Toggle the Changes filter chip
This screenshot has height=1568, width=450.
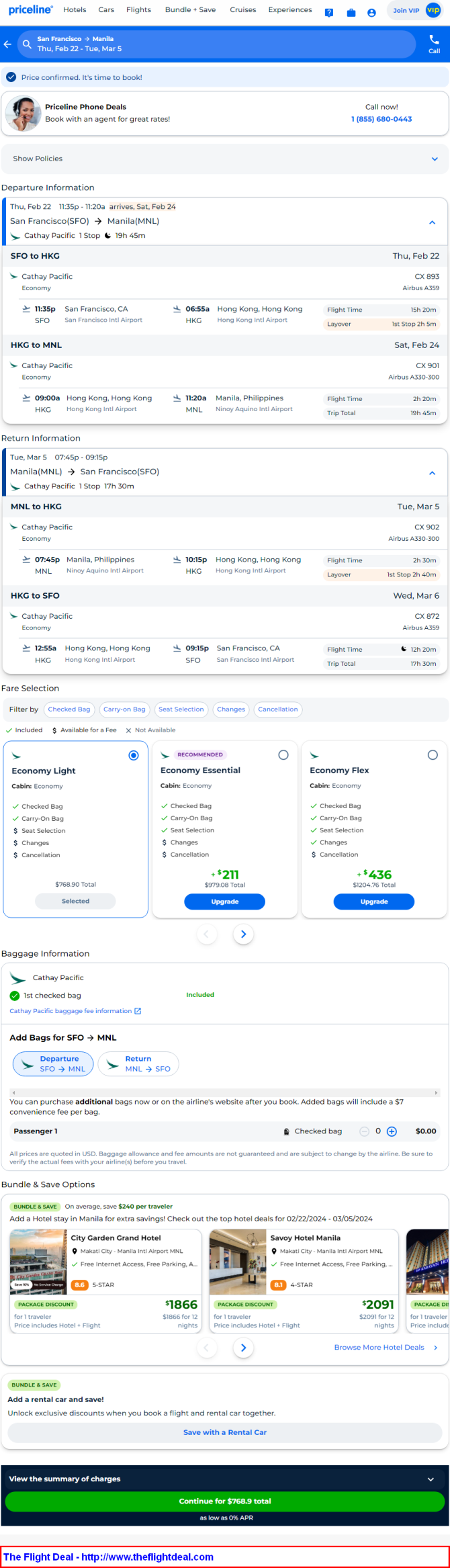(231, 709)
